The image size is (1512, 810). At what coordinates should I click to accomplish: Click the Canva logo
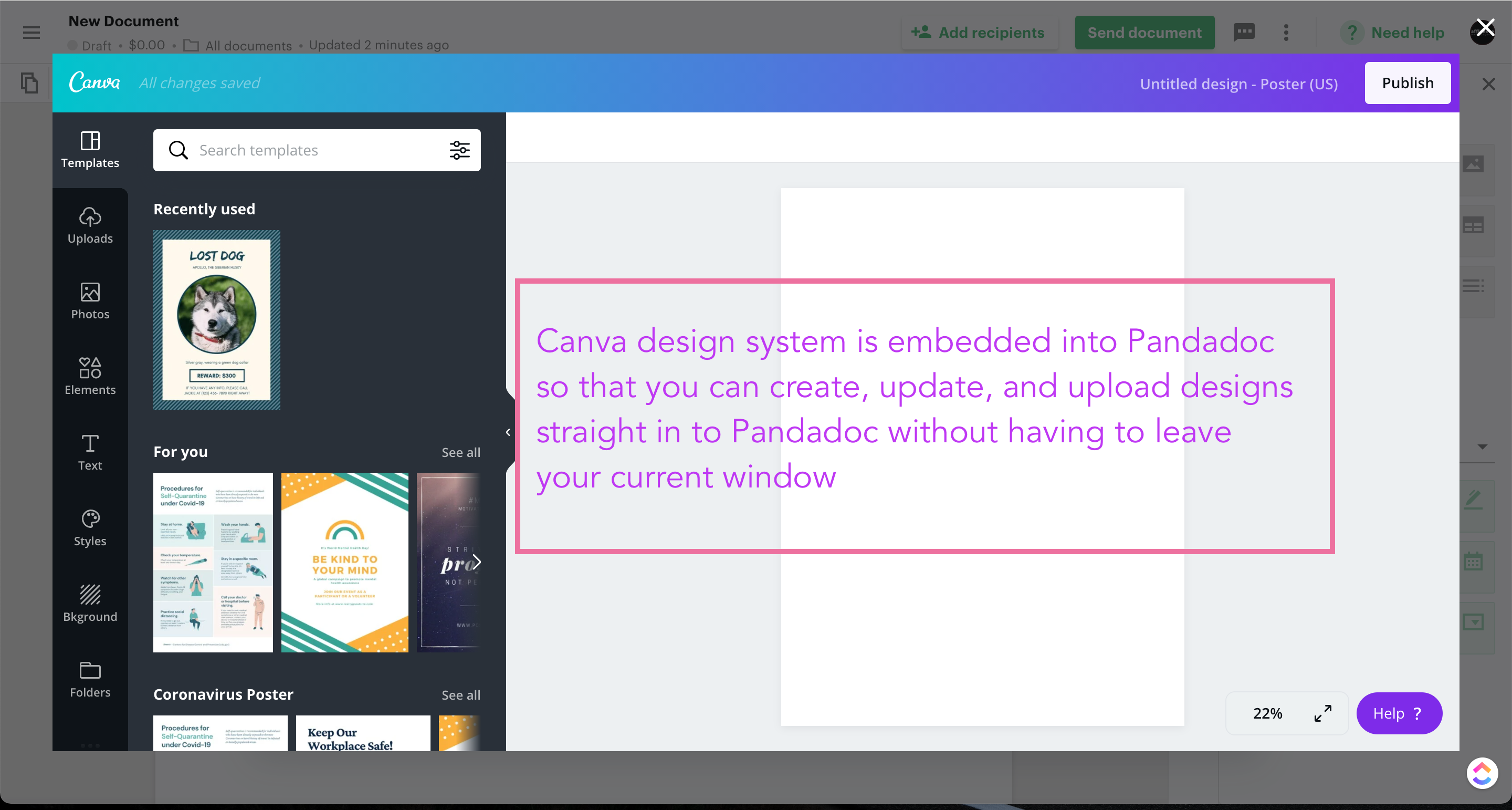94,82
